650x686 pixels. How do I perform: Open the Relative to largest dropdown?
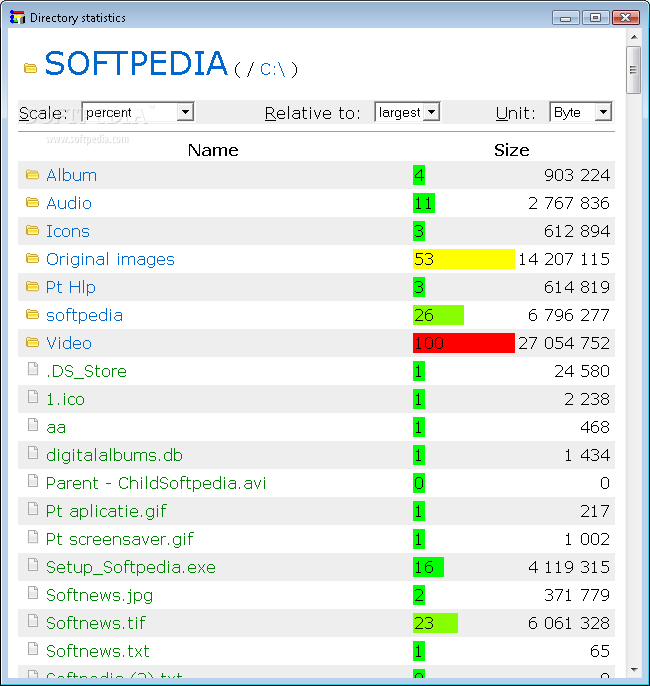[407, 112]
